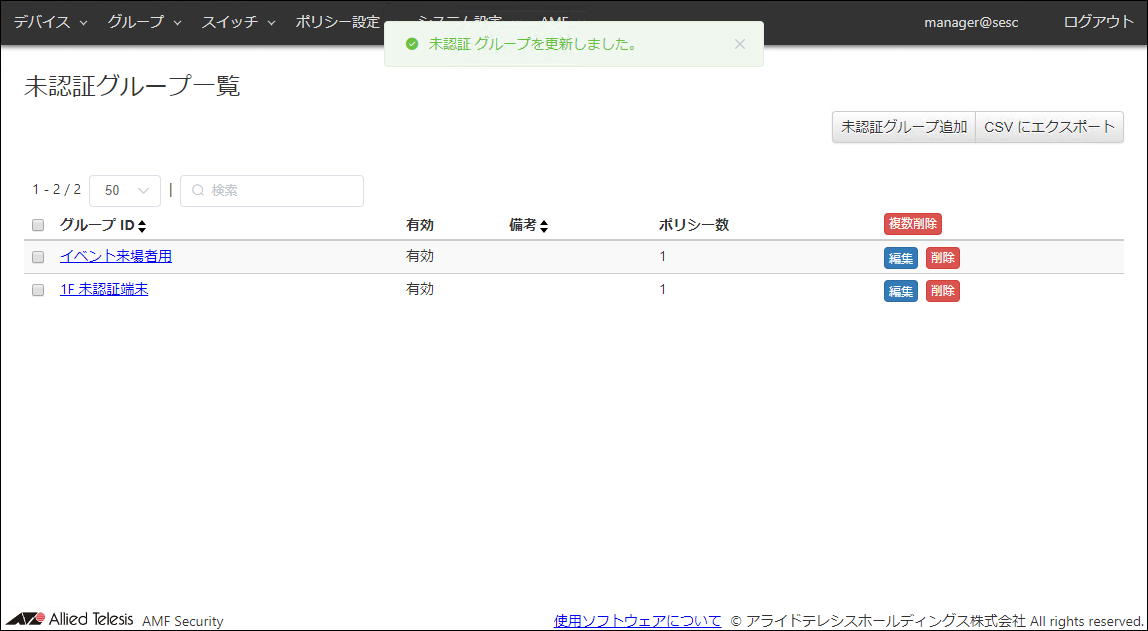Toggle the select-all checkbox in header
The width and height of the screenshot is (1148, 631).
[x=38, y=225]
